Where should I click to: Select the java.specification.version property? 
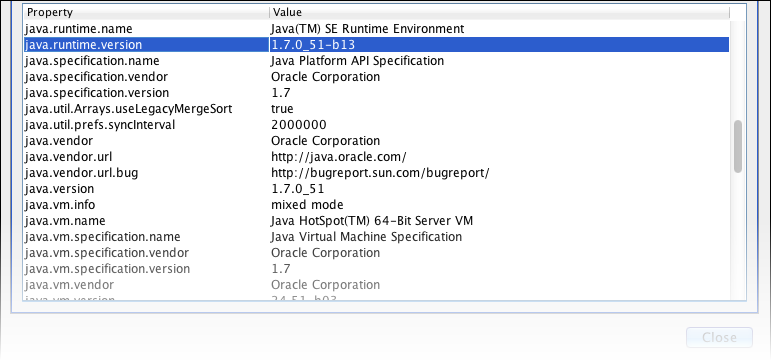pyautogui.click(x=376, y=93)
